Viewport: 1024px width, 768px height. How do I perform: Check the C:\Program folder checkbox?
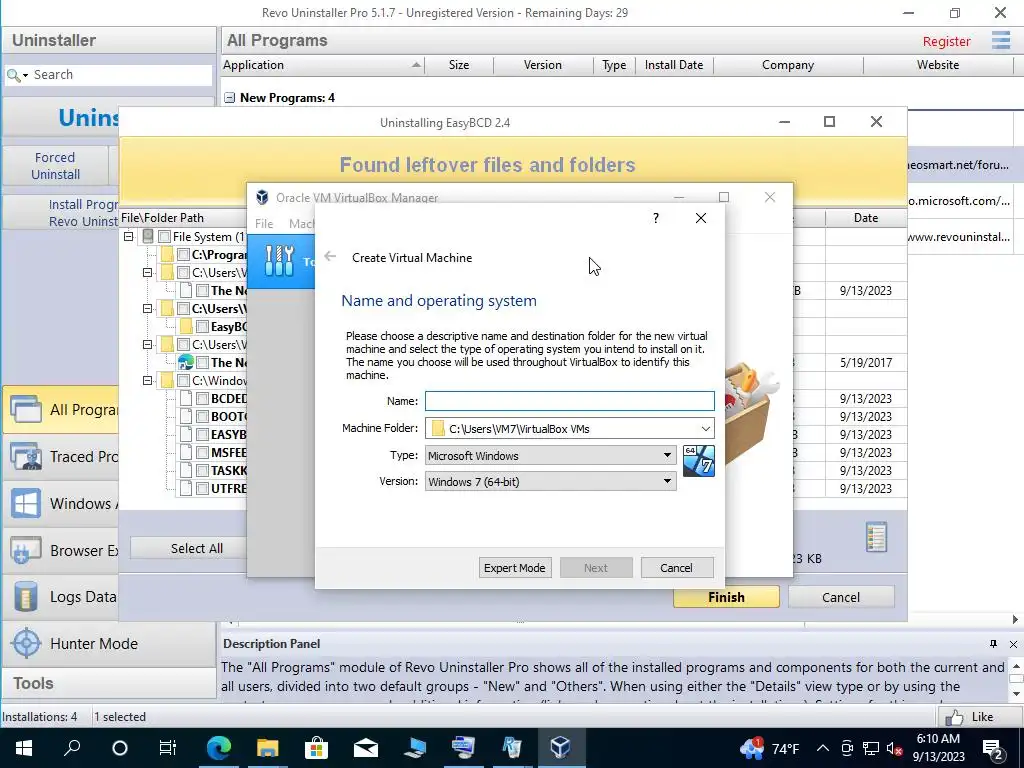pyautogui.click(x=184, y=255)
